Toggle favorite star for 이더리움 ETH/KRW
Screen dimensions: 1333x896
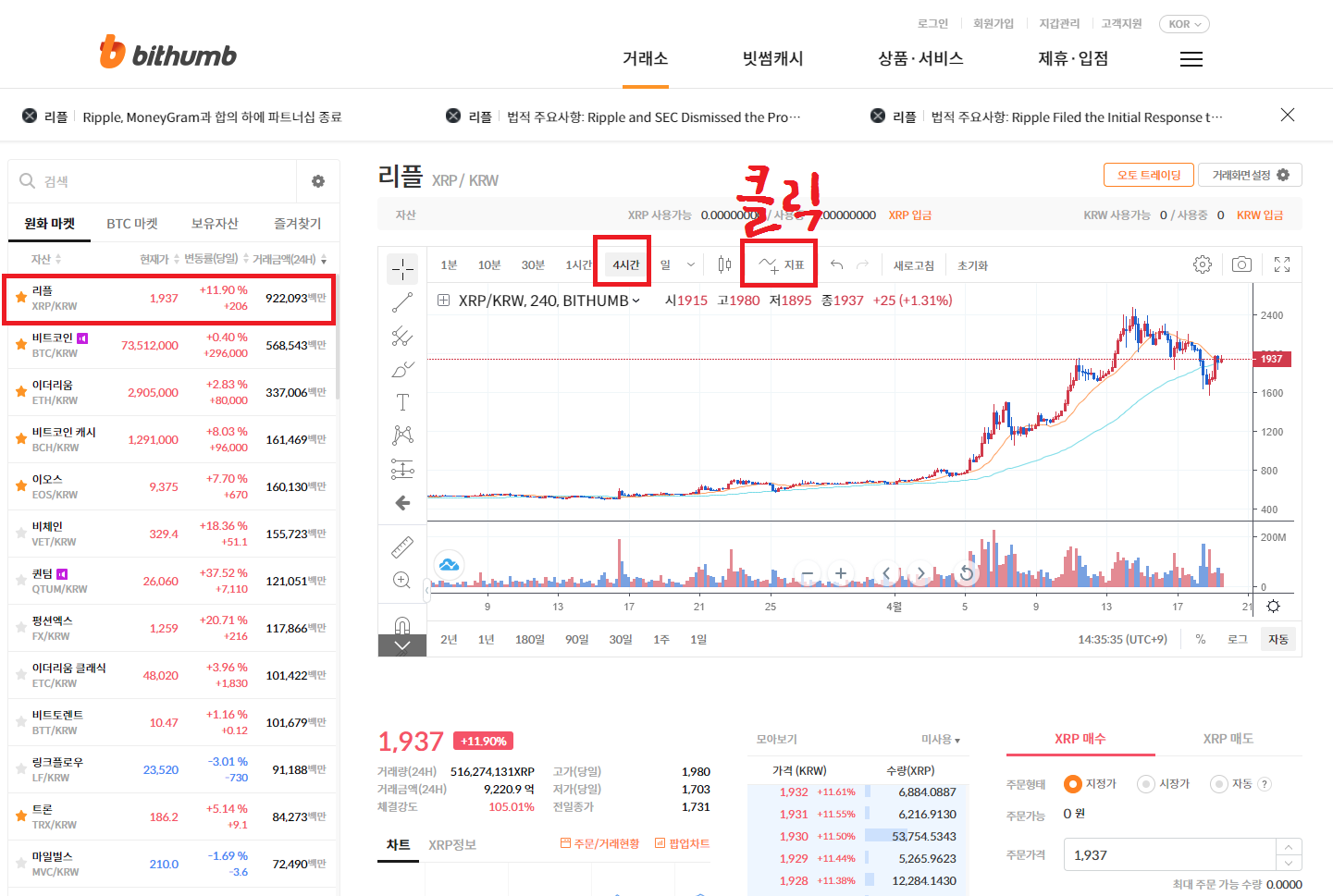click(20, 392)
